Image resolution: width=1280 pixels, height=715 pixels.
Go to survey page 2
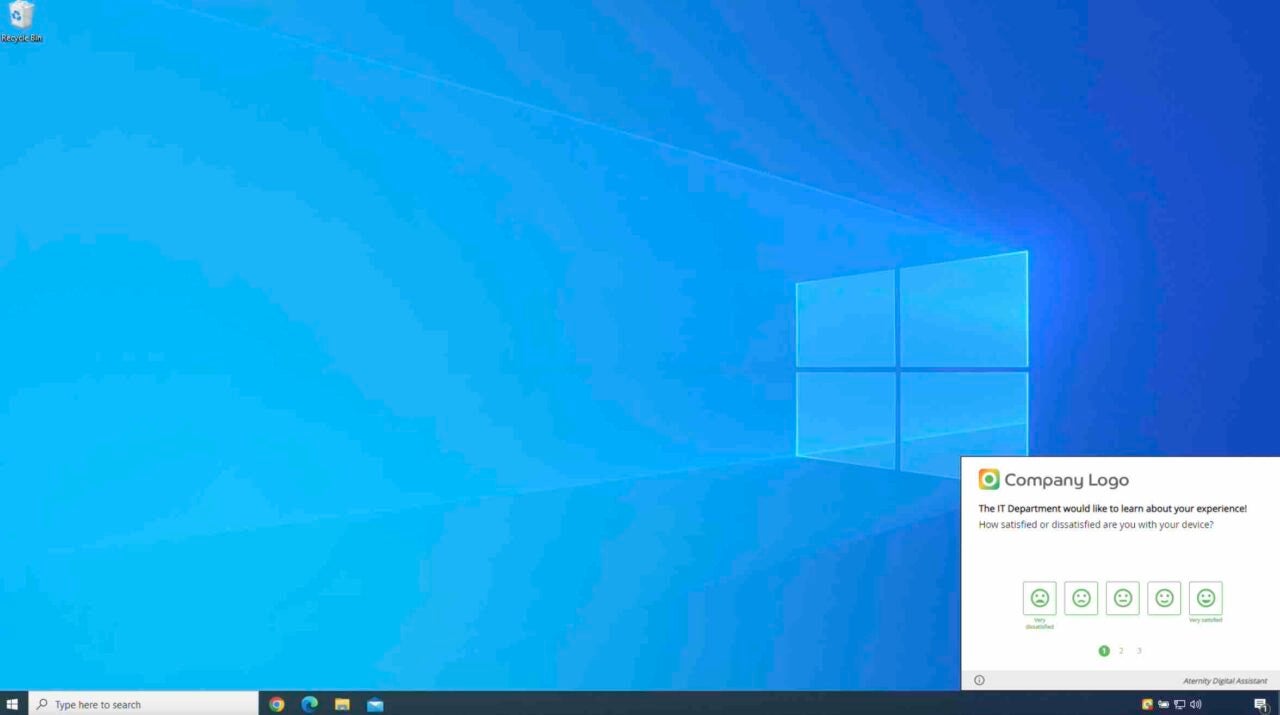pyautogui.click(x=1121, y=651)
